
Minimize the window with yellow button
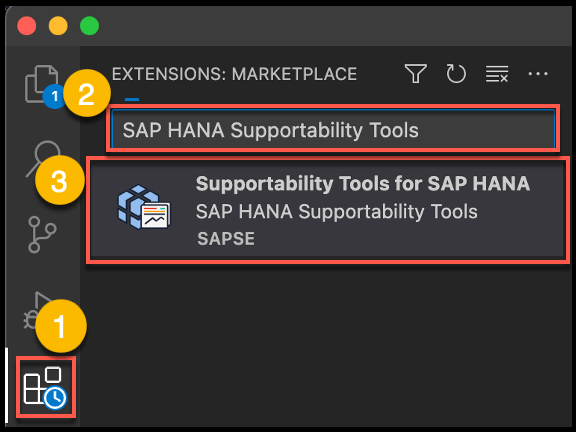tap(58, 26)
